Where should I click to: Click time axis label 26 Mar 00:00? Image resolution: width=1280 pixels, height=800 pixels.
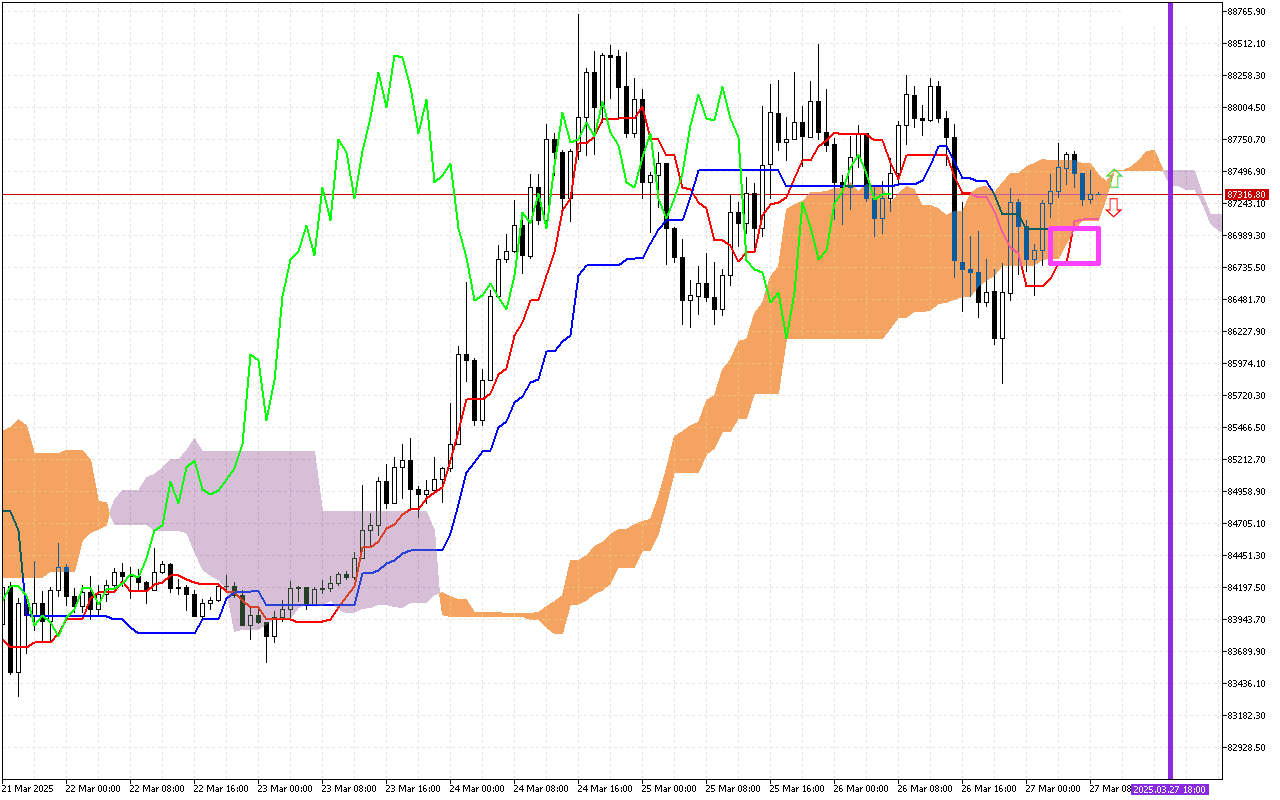tap(861, 789)
